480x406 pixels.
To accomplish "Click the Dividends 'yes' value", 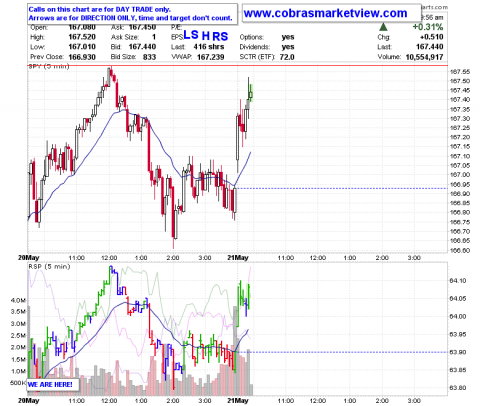I will point(288,47).
